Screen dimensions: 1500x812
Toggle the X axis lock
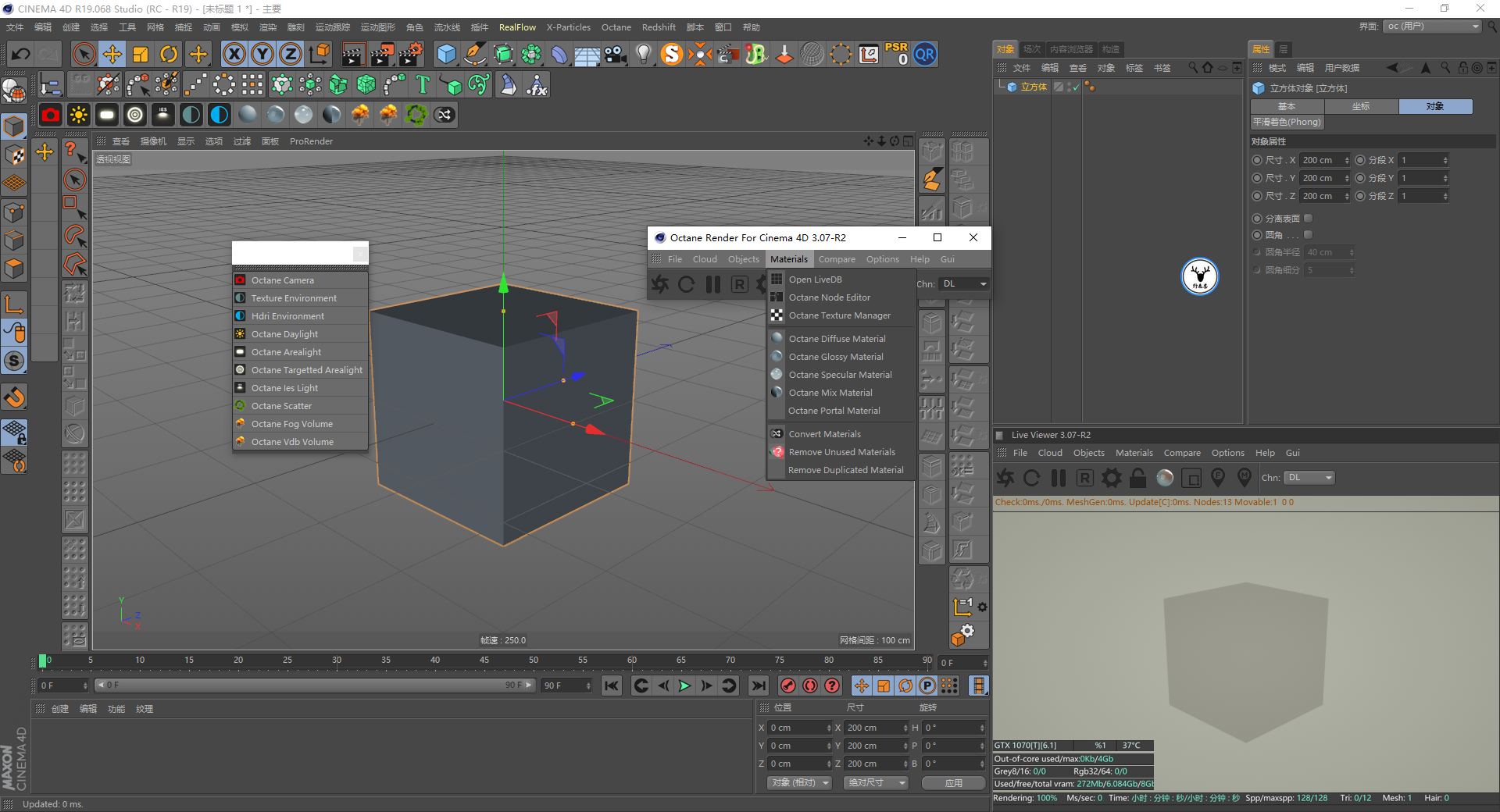tap(234, 54)
